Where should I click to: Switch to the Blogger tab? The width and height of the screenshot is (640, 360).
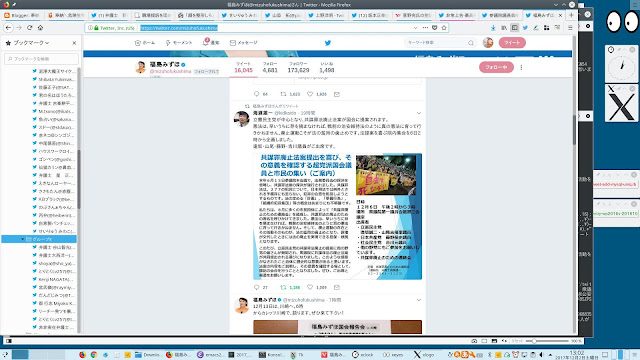pyautogui.click(x=22, y=15)
